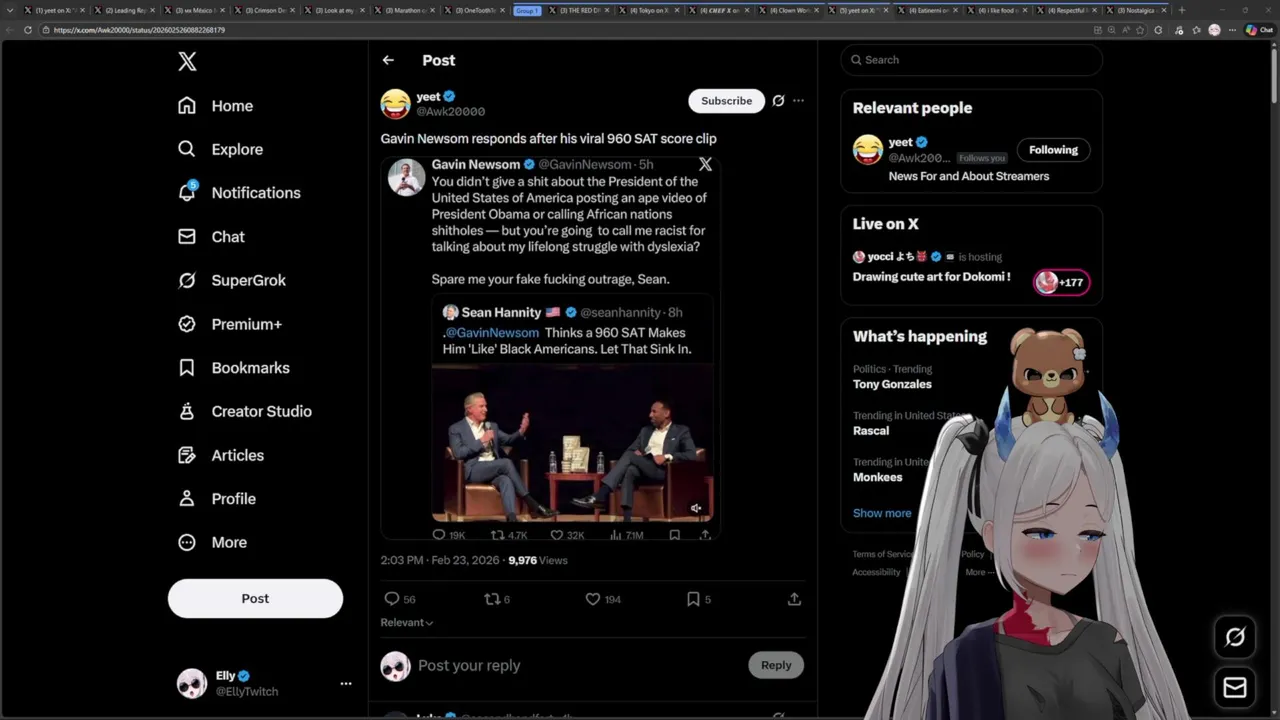Open the Tony Gonzales trend
The width and height of the screenshot is (1280, 720).
point(892,384)
